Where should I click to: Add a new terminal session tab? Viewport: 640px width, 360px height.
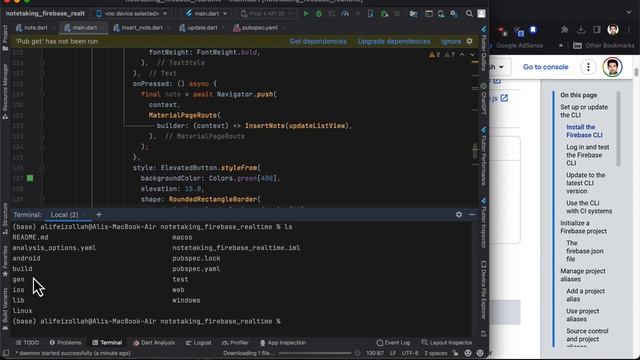tap(99, 215)
